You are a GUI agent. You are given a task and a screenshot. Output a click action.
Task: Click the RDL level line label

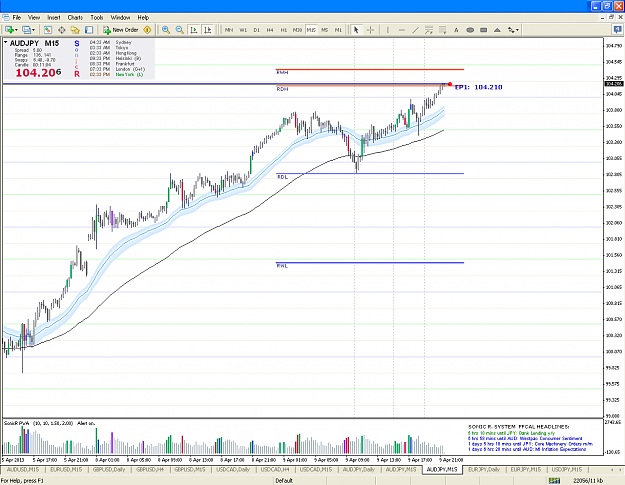[x=282, y=177]
